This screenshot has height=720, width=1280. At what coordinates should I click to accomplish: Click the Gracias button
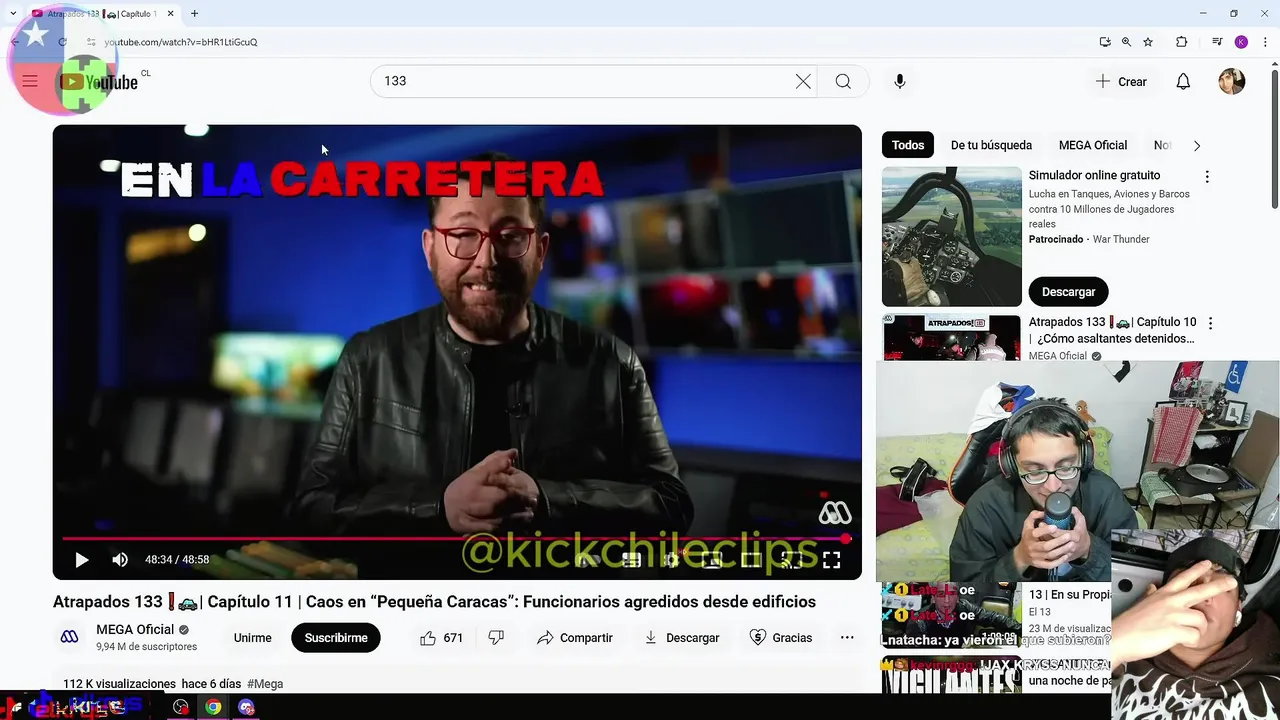(x=781, y=638)
